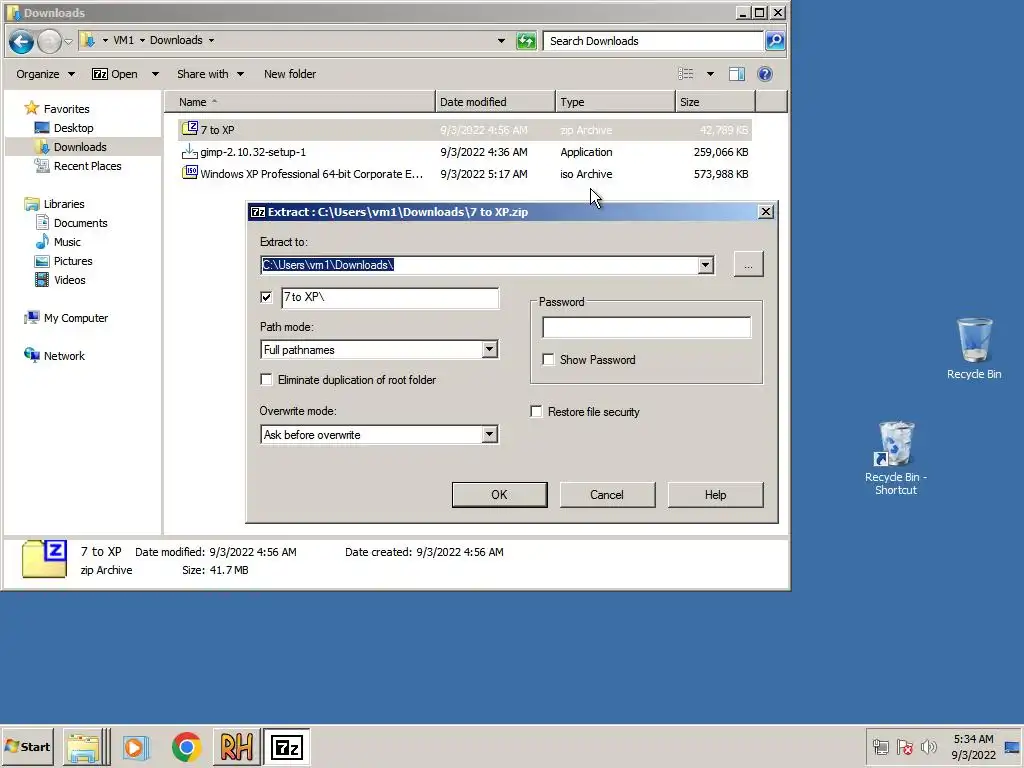Select the 7 to XP zip file icon

pyautogui.click(x=189, y=129)
